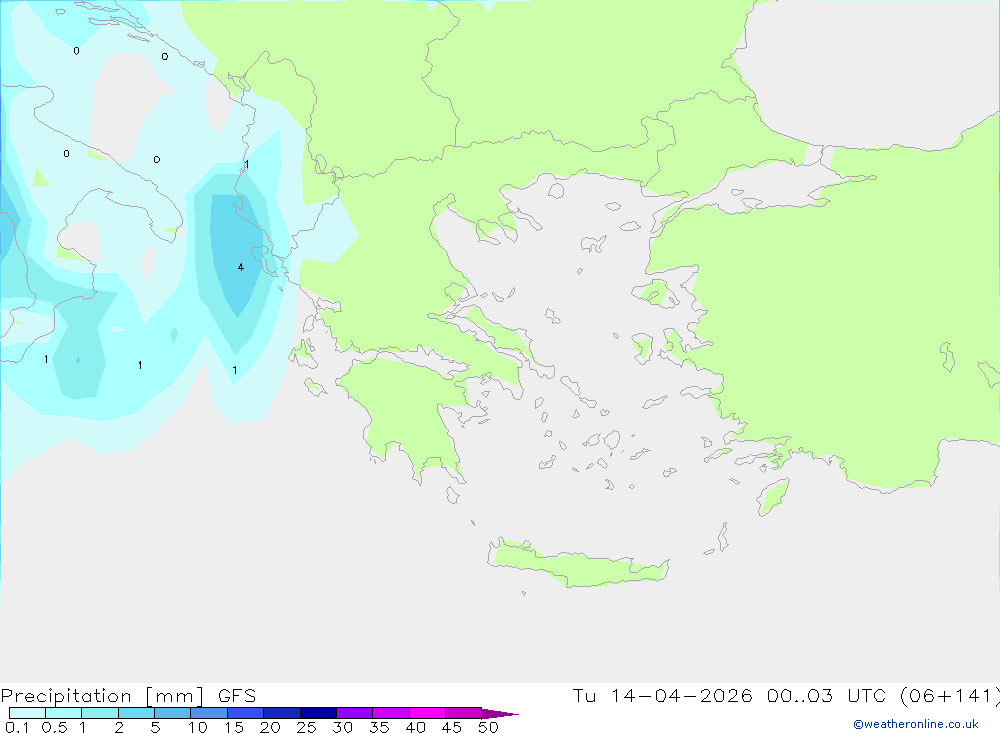Click legend label '50'
Screen dimensions: 1000x733
click(488, 727)
